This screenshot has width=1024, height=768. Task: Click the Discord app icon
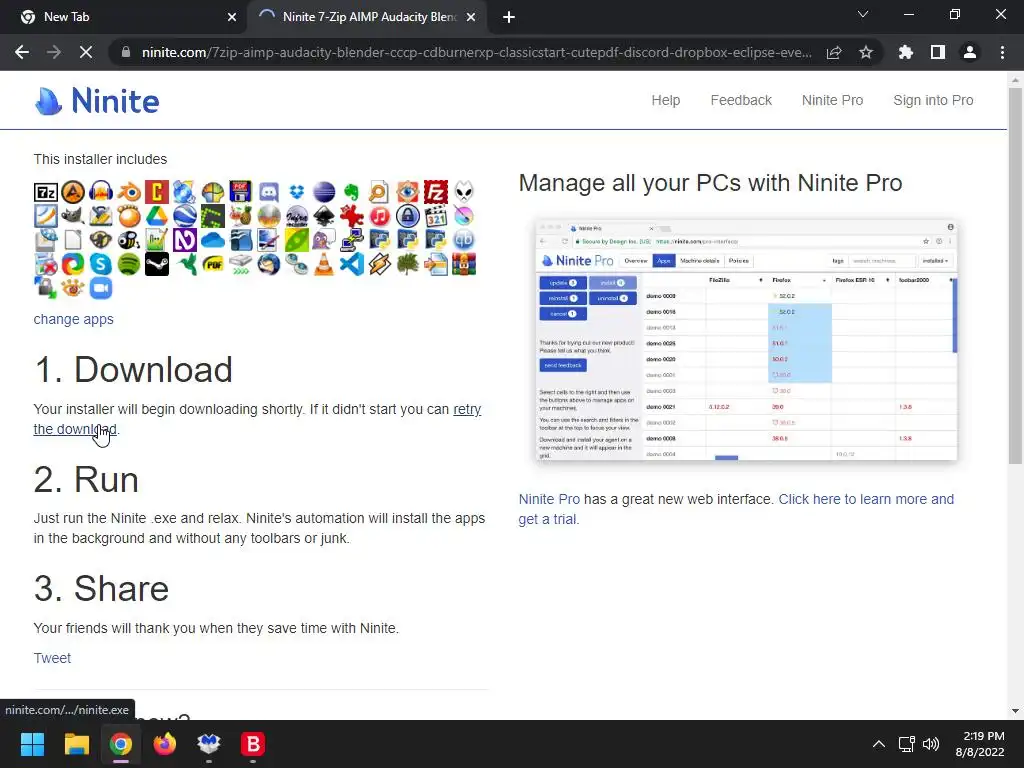click(x=268, y=192)
